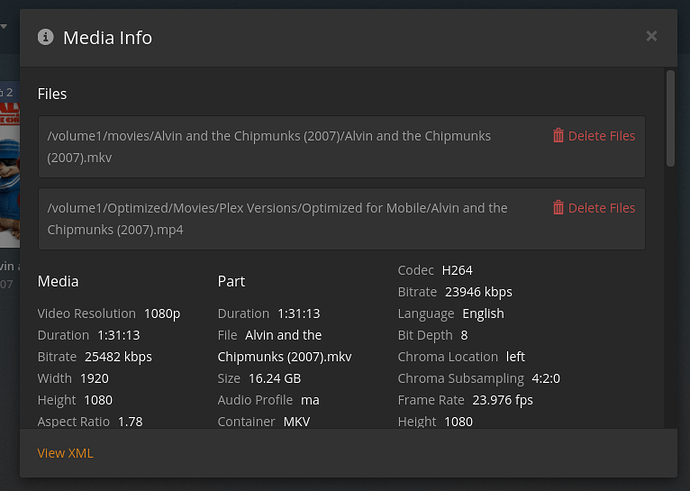Click the dialog's vertical scrollbar thumb
Image resolution: width=690 pixels, height=491 pixels.
tap(670, 118)
